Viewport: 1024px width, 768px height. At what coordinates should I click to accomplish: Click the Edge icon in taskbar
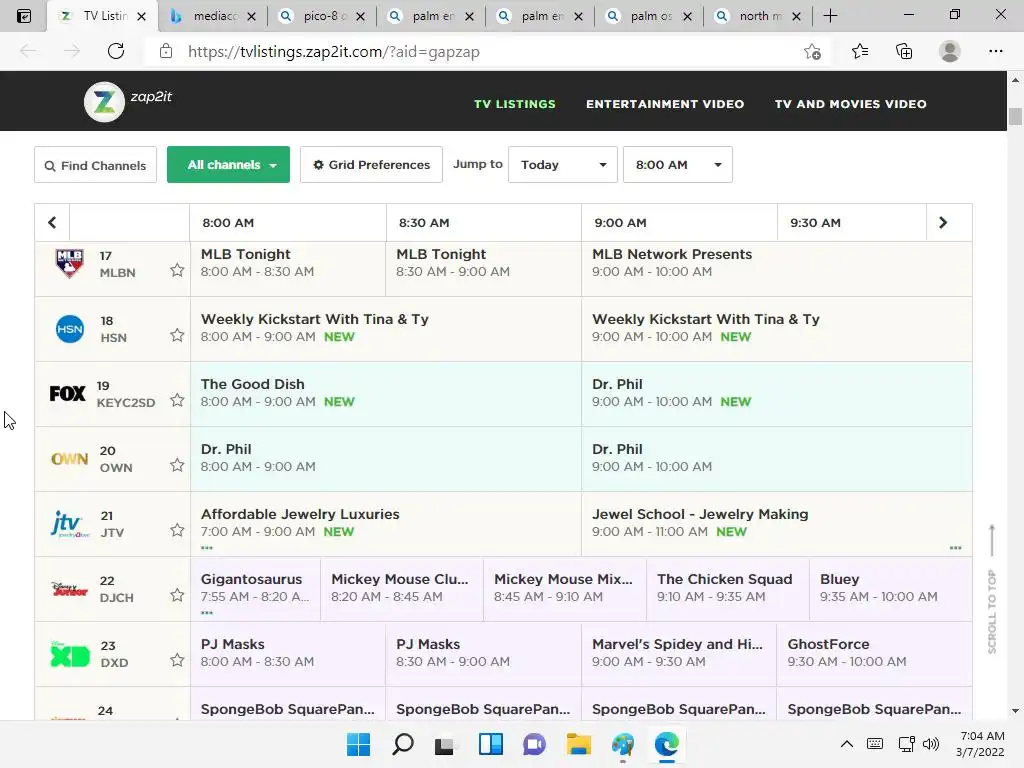pos(667,744)
